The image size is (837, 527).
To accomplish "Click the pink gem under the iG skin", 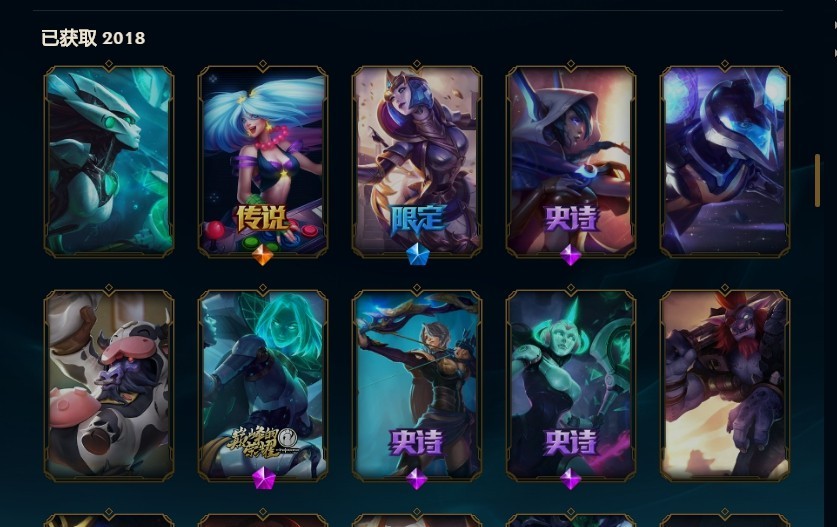I will 263,478.
